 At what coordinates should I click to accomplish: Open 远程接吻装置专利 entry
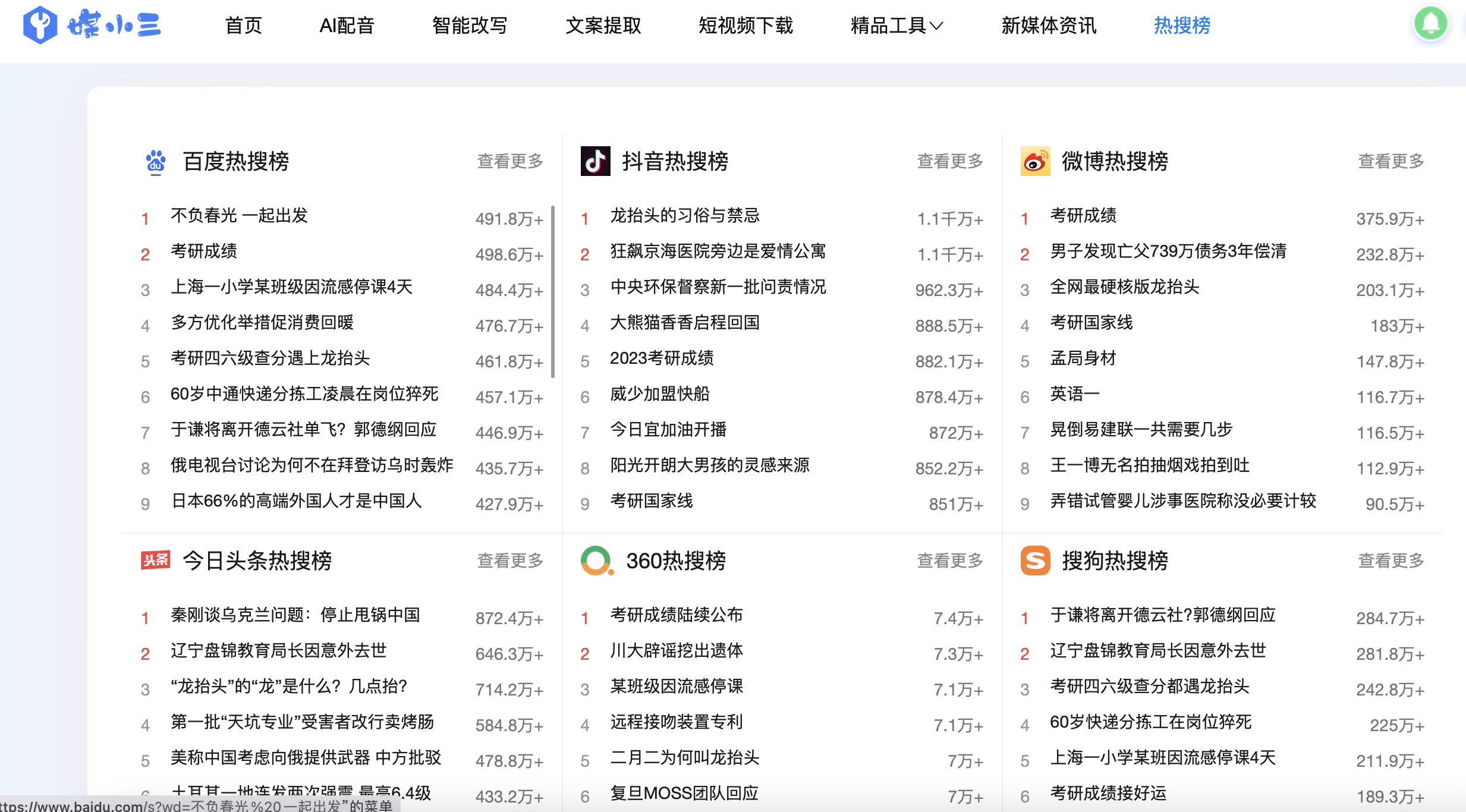pos(677,722)
